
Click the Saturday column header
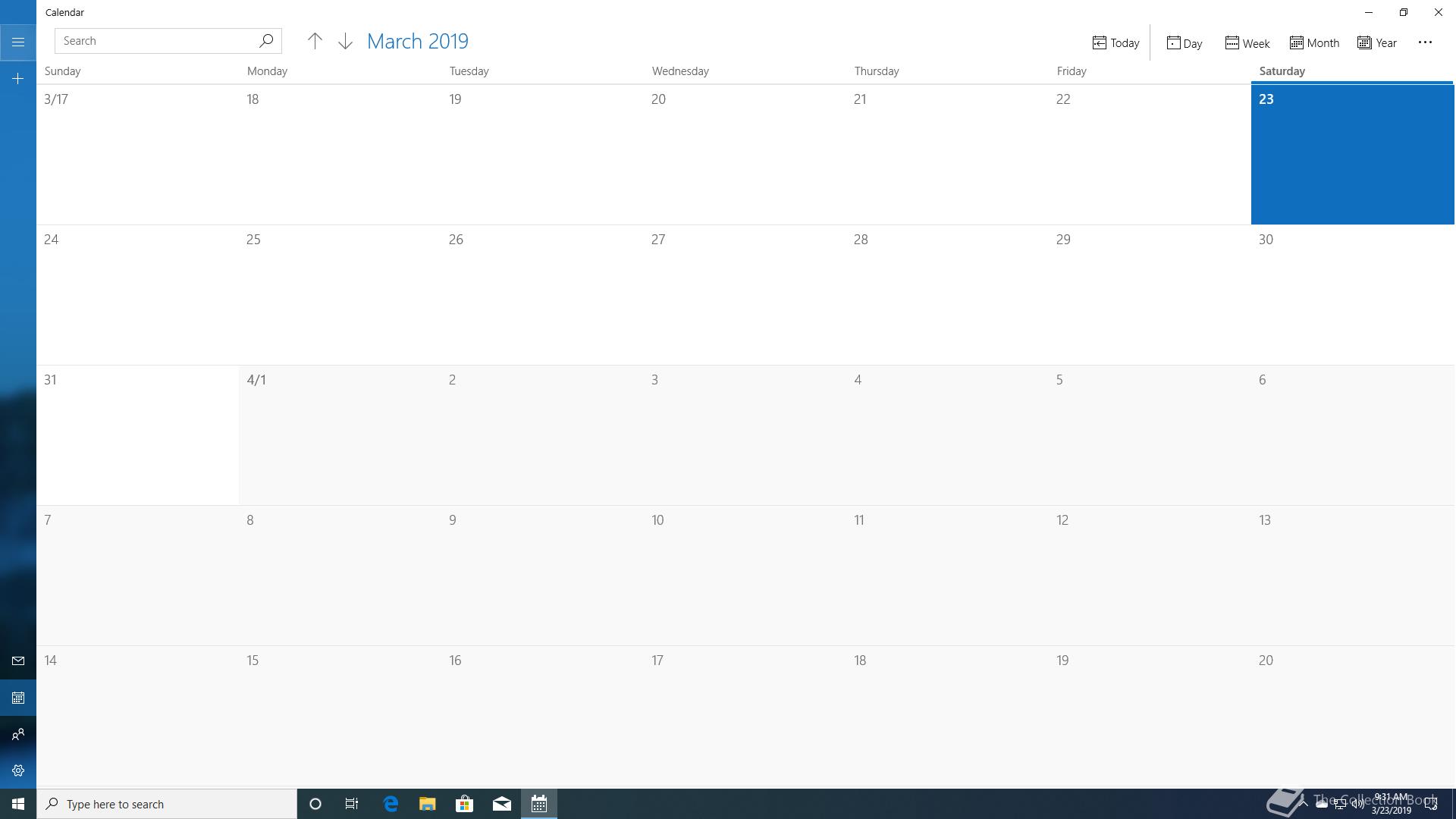click(x=1282, y=71)
